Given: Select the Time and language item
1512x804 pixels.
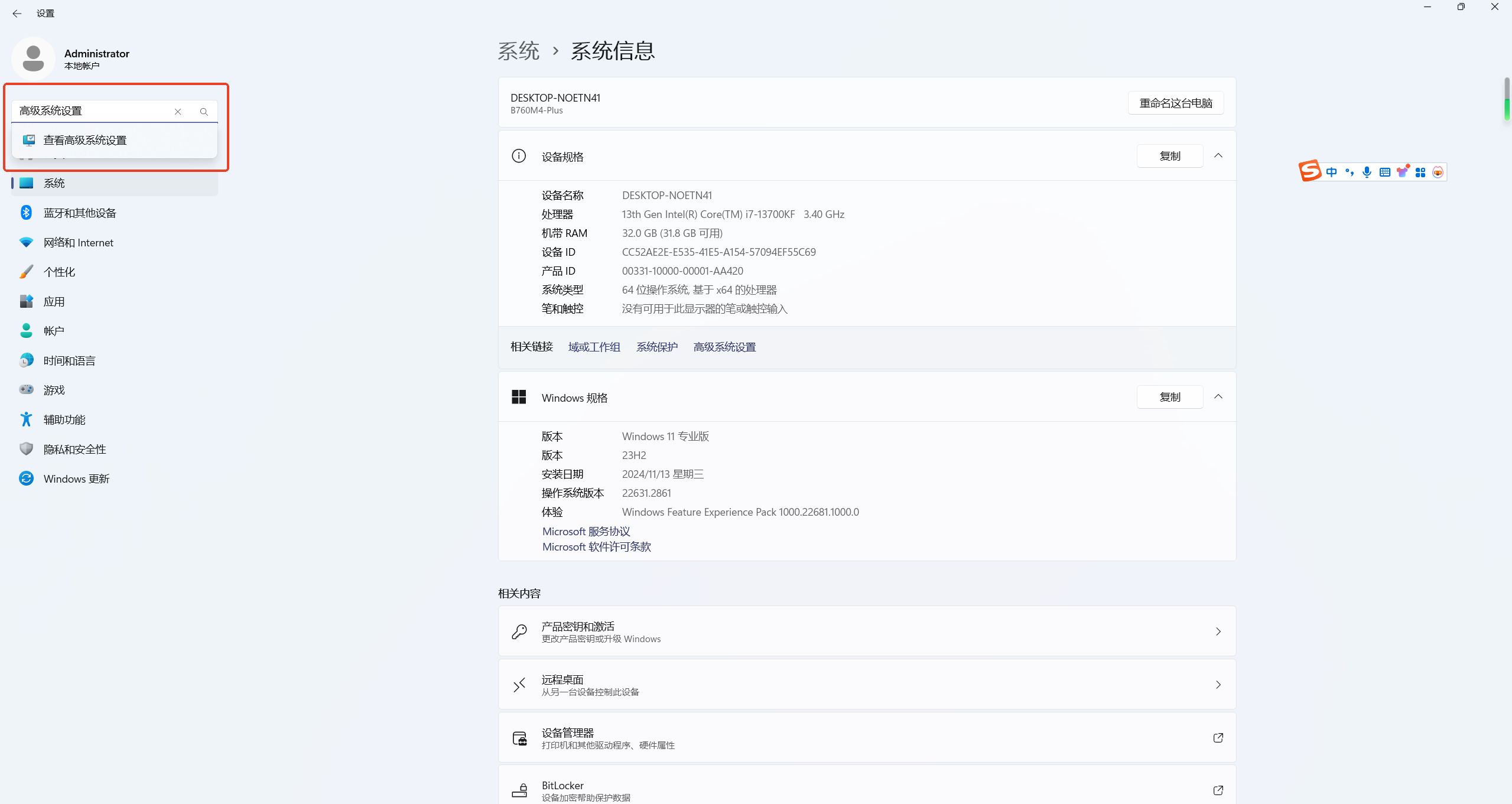Looking at the screenshot, I should point(69,361).
